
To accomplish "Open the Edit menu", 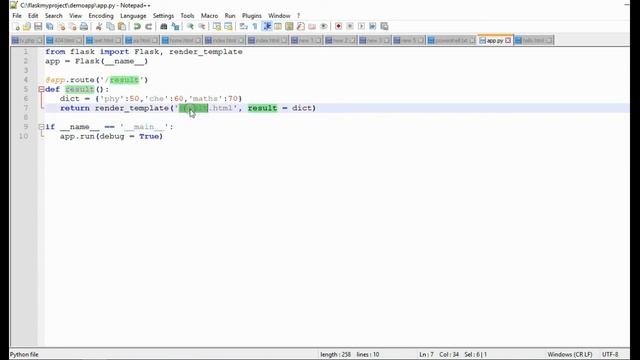I will coord(33,16).
